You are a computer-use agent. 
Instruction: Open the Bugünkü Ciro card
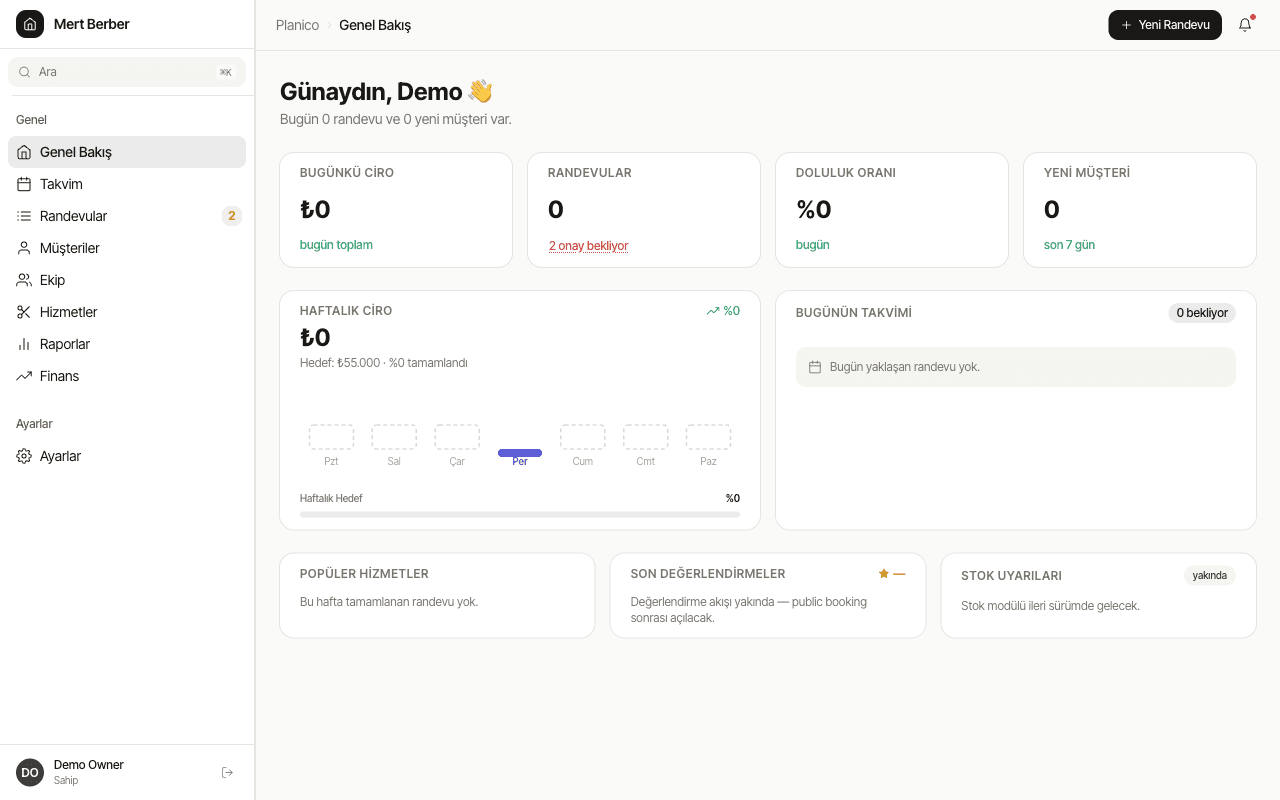[396, 210]
